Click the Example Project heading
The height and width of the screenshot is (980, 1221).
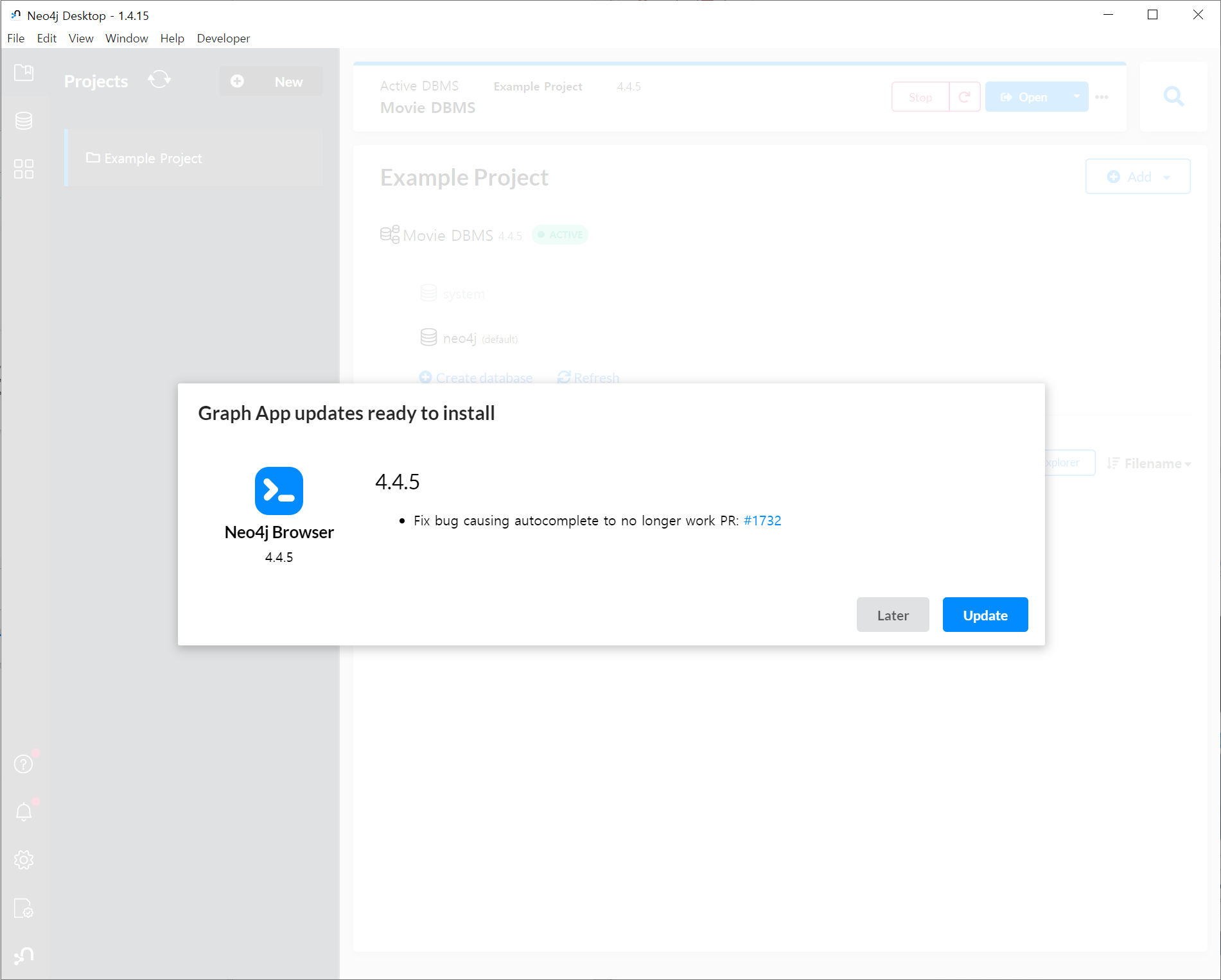(464, 177)
